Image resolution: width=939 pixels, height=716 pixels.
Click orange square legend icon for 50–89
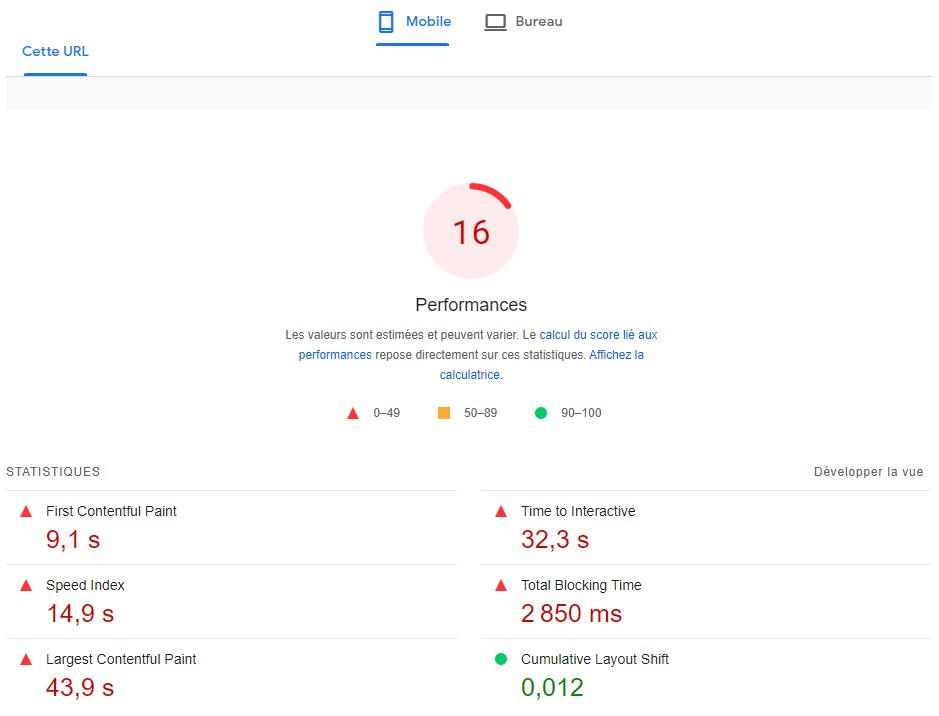point(444,412)
